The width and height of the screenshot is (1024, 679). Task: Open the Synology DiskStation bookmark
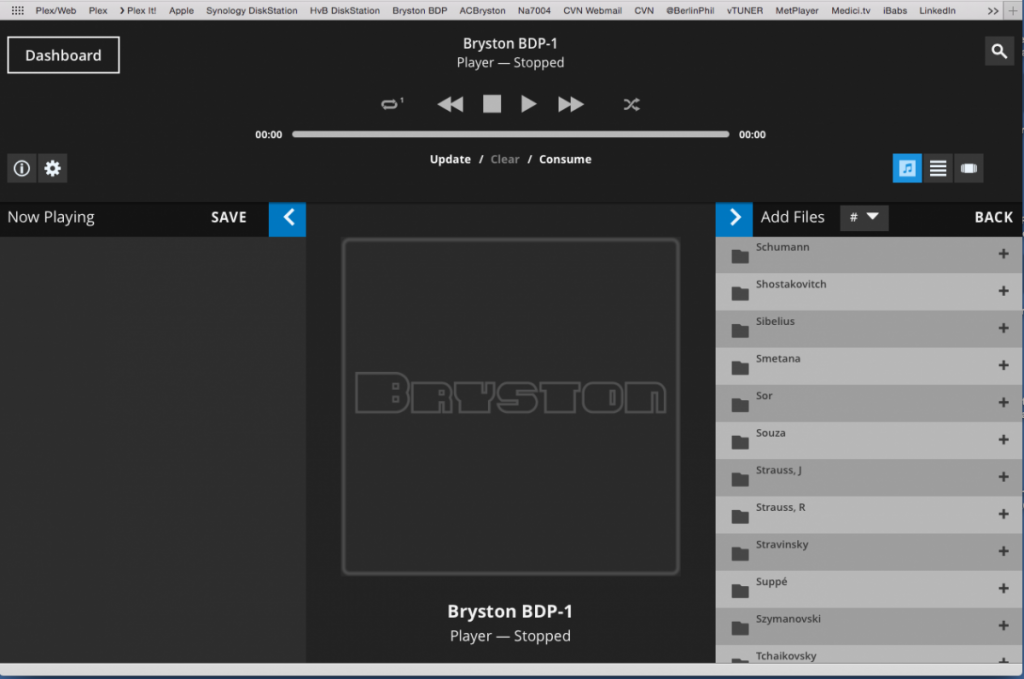click(251, 10)
